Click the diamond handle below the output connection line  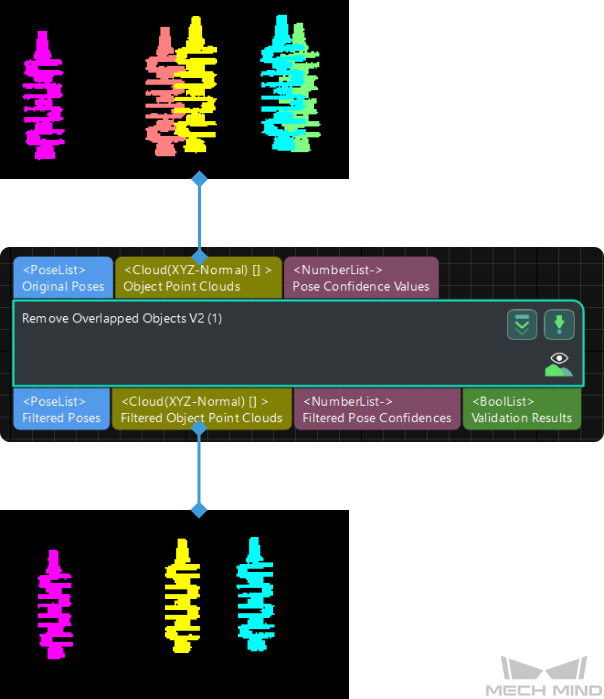coord(199,510)
